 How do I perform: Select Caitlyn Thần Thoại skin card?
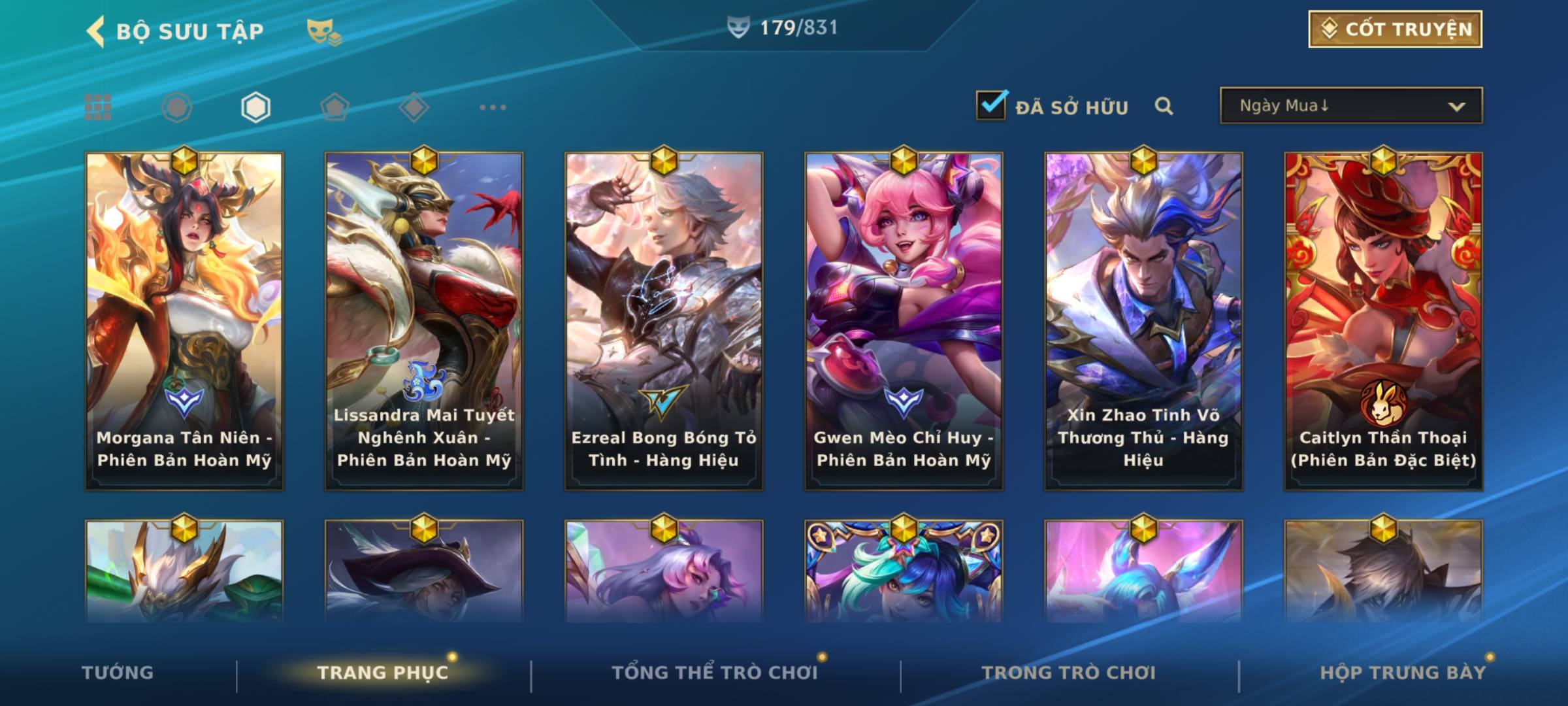(x=1383, y=320)
